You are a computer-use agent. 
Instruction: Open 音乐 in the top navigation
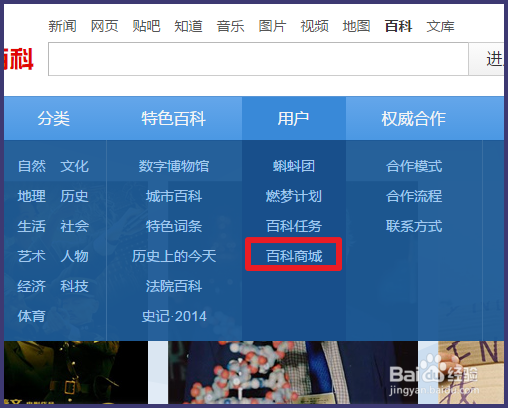click(x=230, y=26)
